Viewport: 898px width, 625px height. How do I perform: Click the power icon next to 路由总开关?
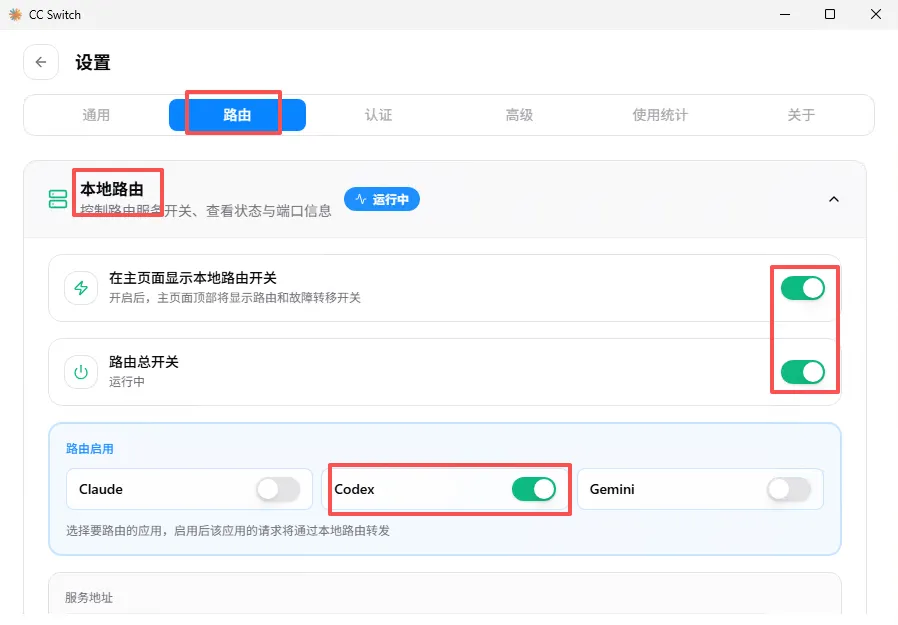(x=81, y=372)
